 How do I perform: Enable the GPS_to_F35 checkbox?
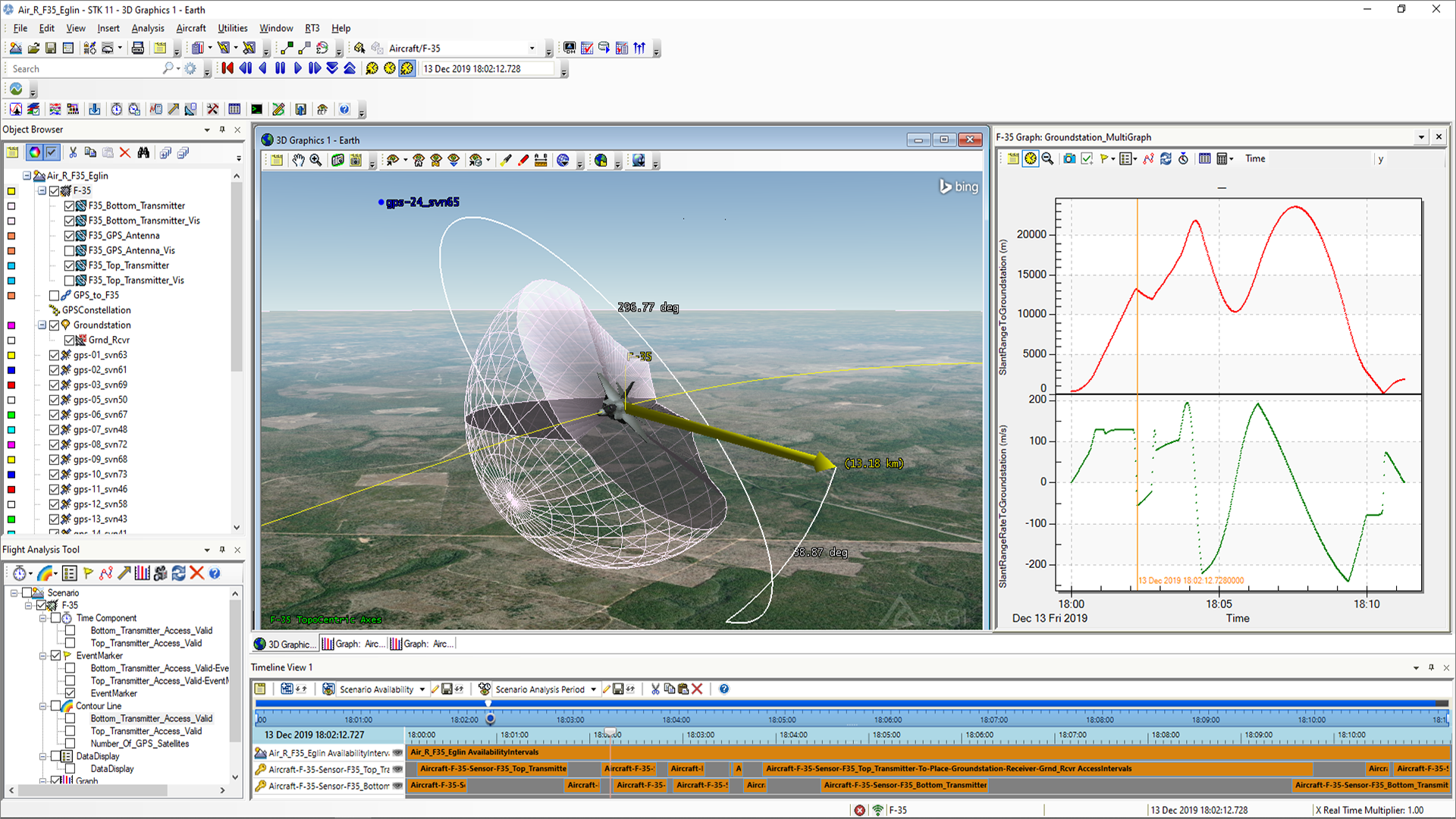(55, 296)
